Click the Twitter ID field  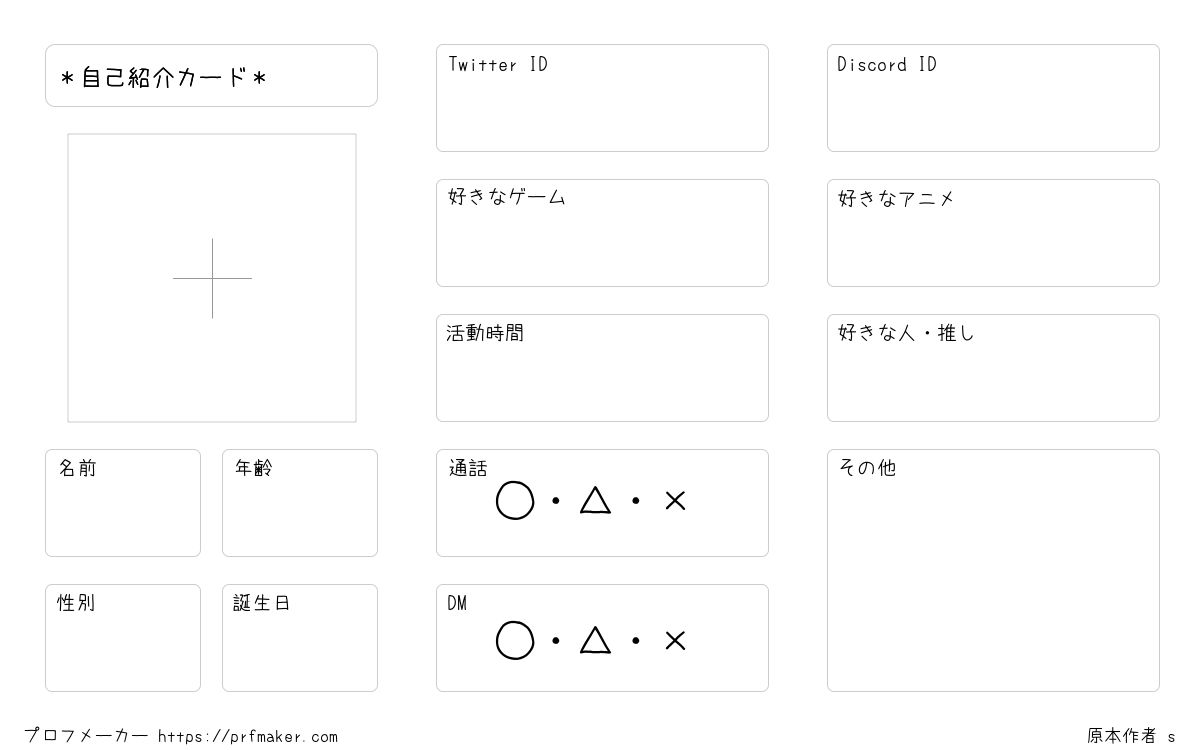click(602, 98)
